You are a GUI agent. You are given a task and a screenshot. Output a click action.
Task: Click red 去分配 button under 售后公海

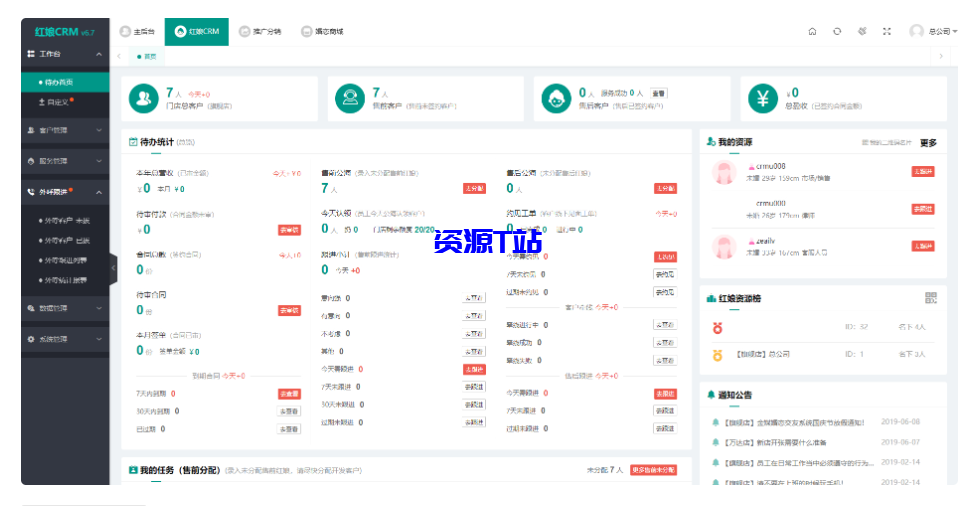click(x=665, y=188)
